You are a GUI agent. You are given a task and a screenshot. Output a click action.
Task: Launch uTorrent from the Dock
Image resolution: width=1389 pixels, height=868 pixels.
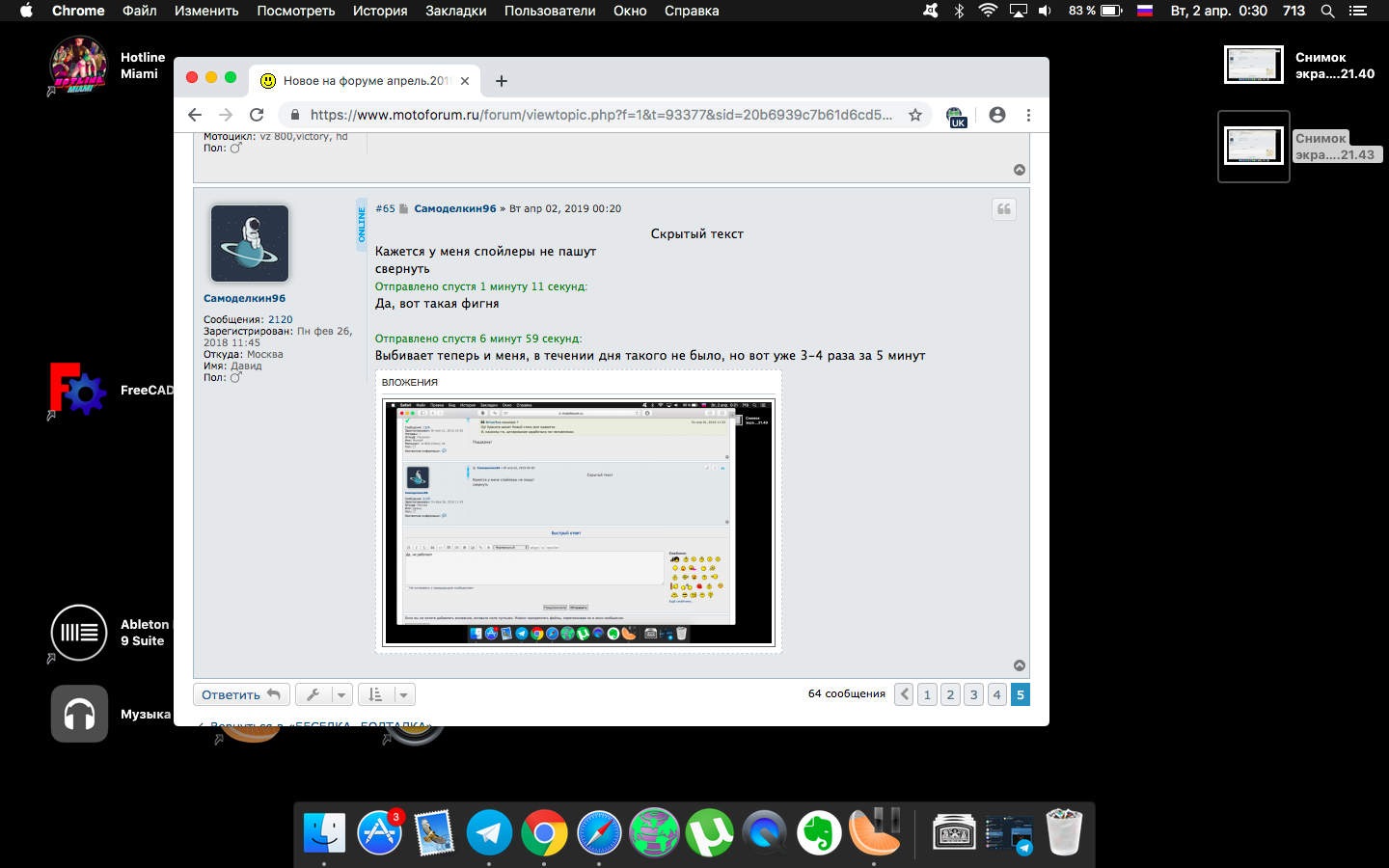pos(709,833)
